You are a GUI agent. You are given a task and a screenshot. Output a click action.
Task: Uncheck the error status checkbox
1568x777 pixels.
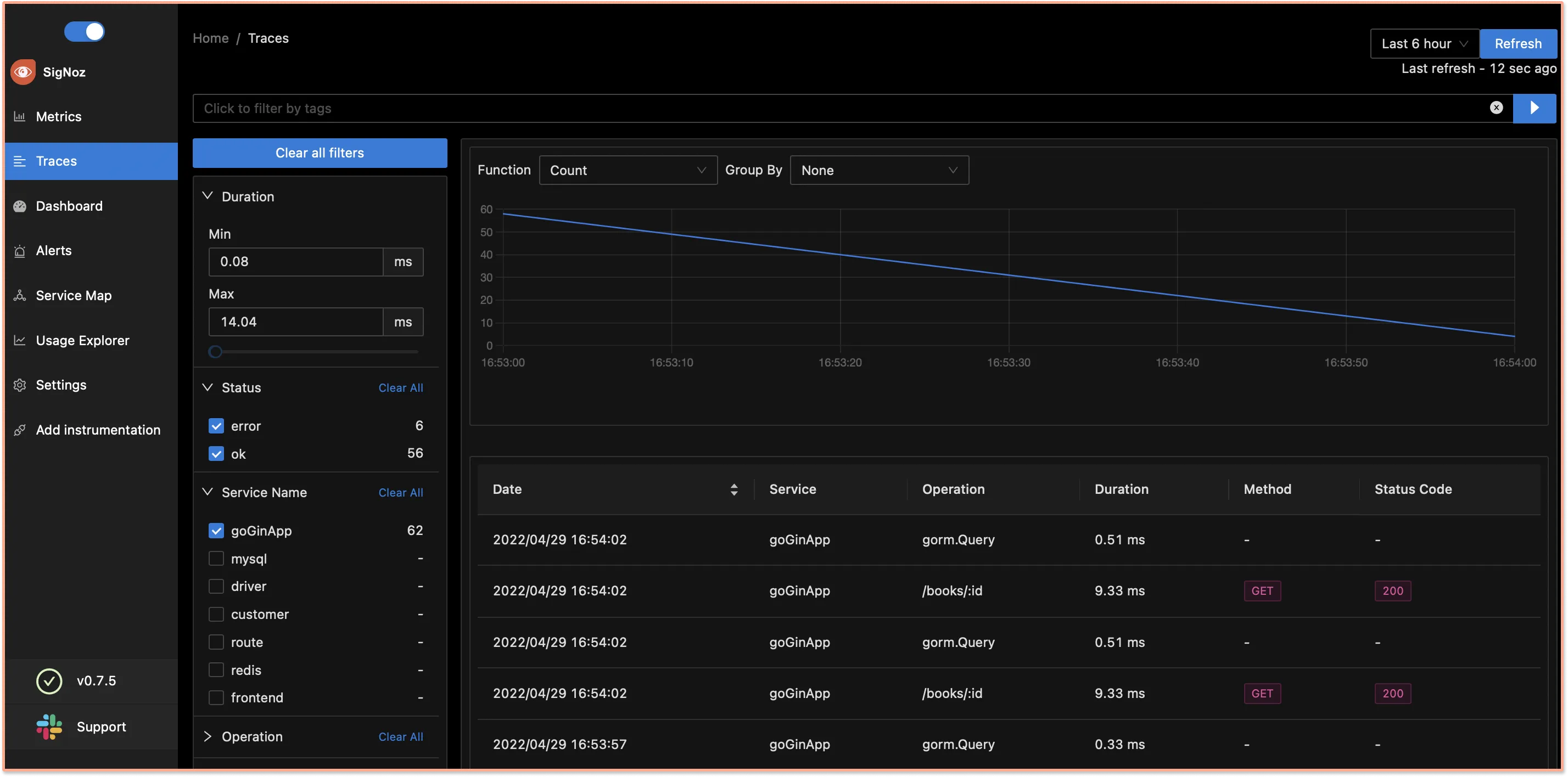tap(216, 426)
